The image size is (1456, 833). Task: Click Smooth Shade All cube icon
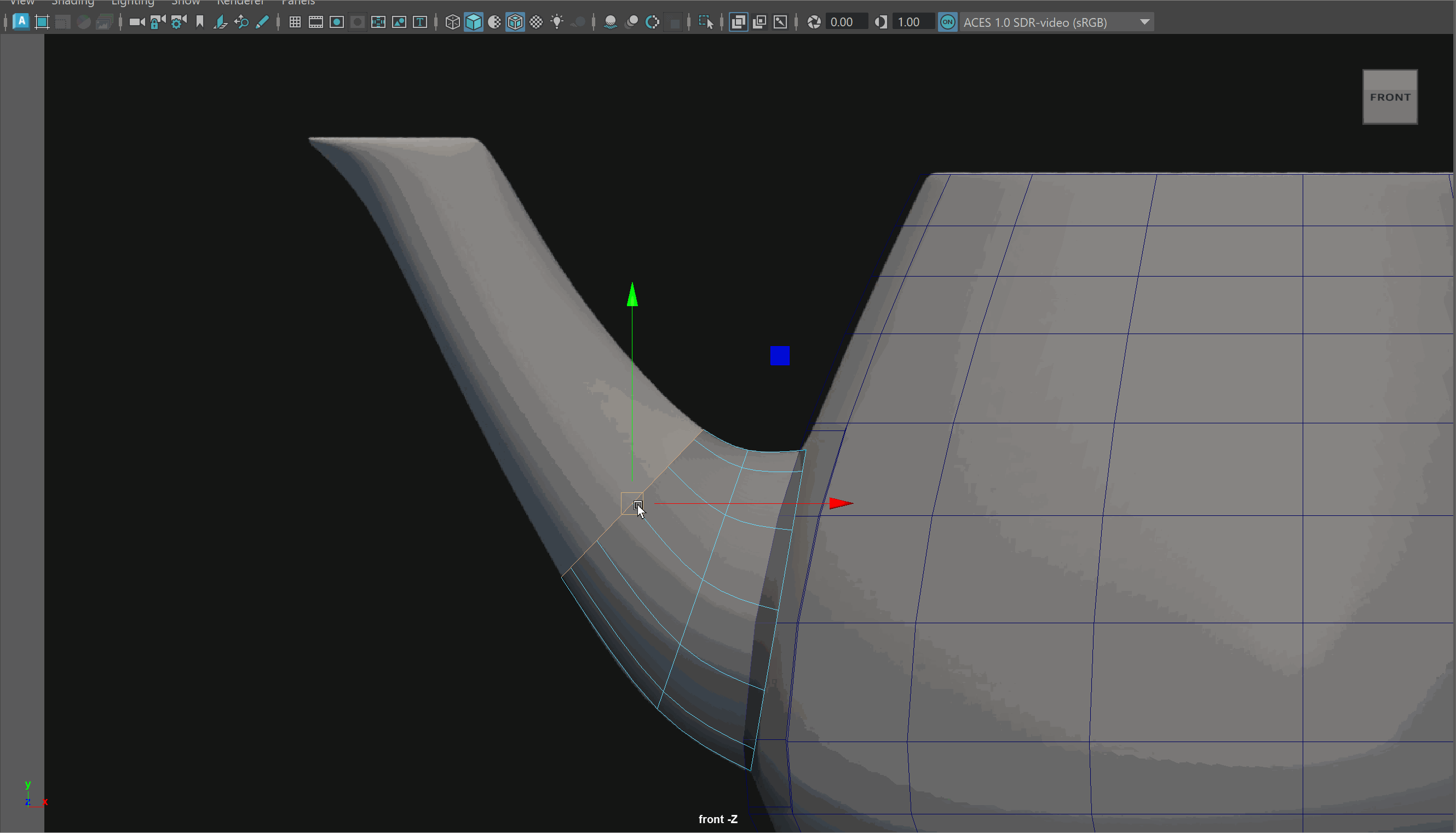click(474, 22)
